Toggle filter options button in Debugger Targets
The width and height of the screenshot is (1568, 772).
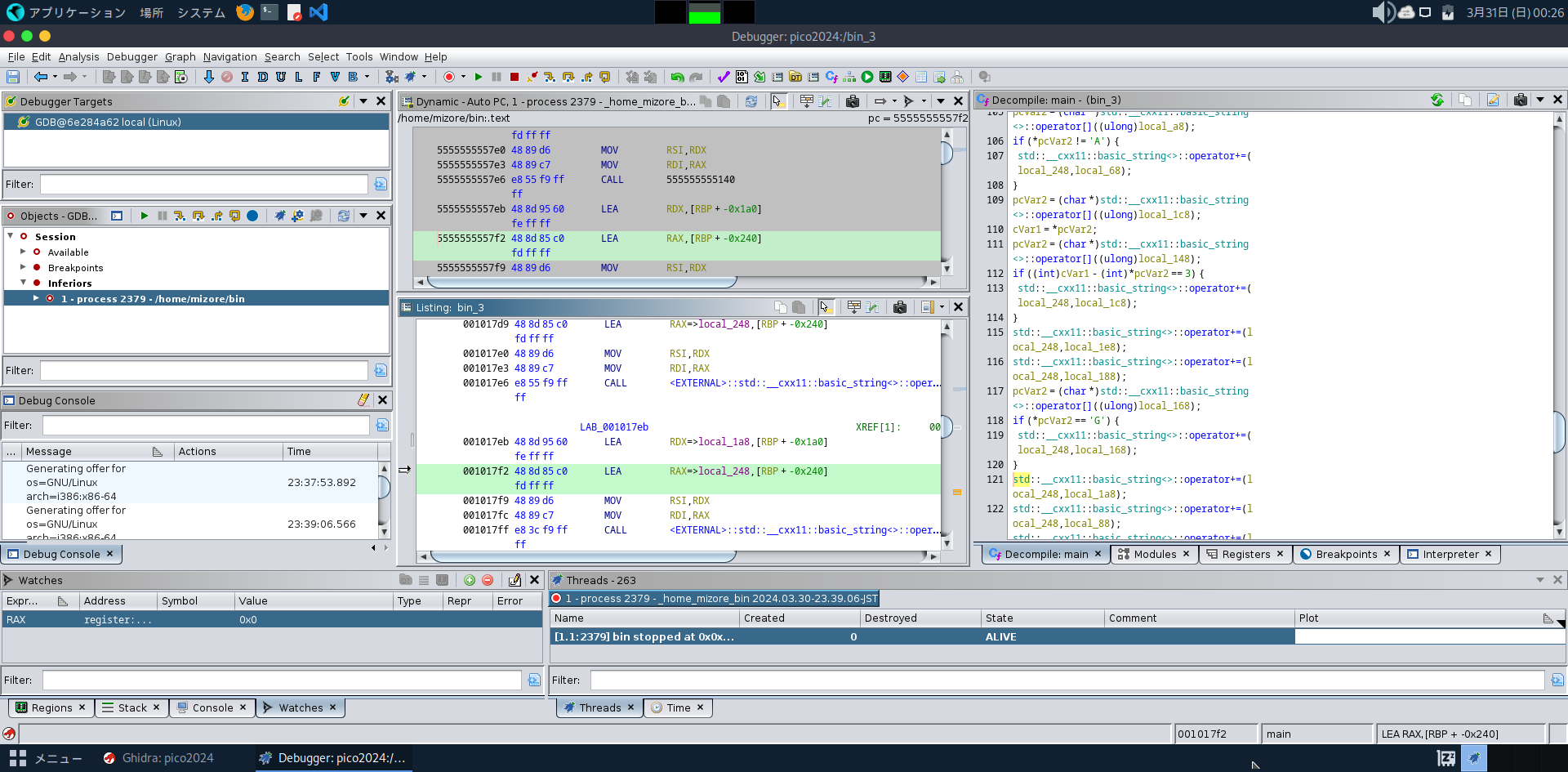click(381, 185)
